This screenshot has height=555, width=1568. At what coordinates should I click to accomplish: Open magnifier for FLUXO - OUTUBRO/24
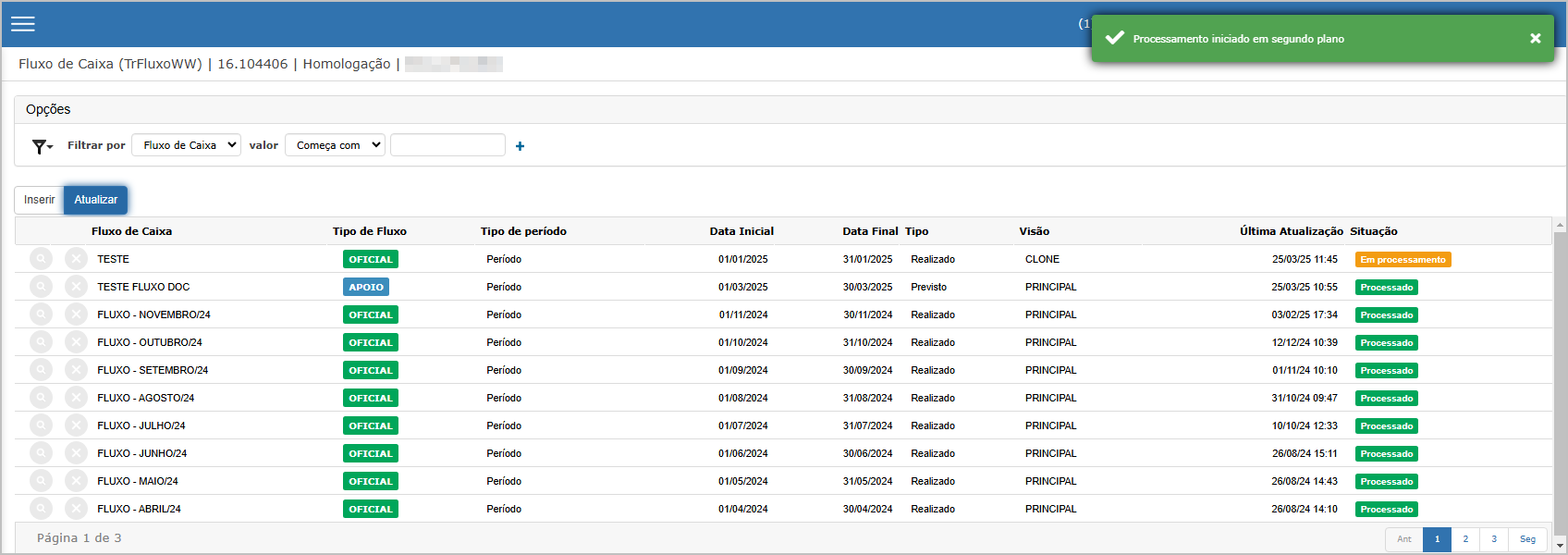tap(41, 342)
